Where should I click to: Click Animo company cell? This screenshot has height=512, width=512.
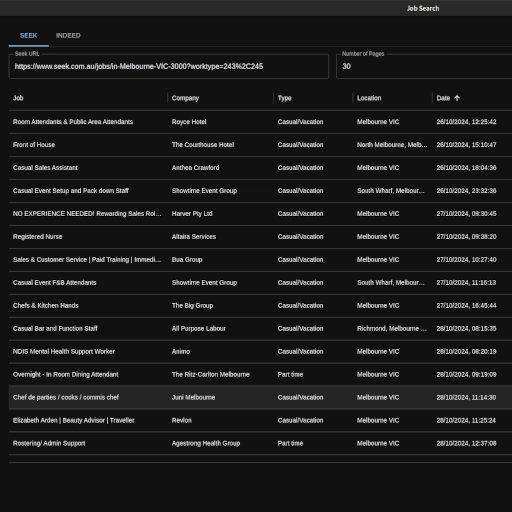[181, 352]
